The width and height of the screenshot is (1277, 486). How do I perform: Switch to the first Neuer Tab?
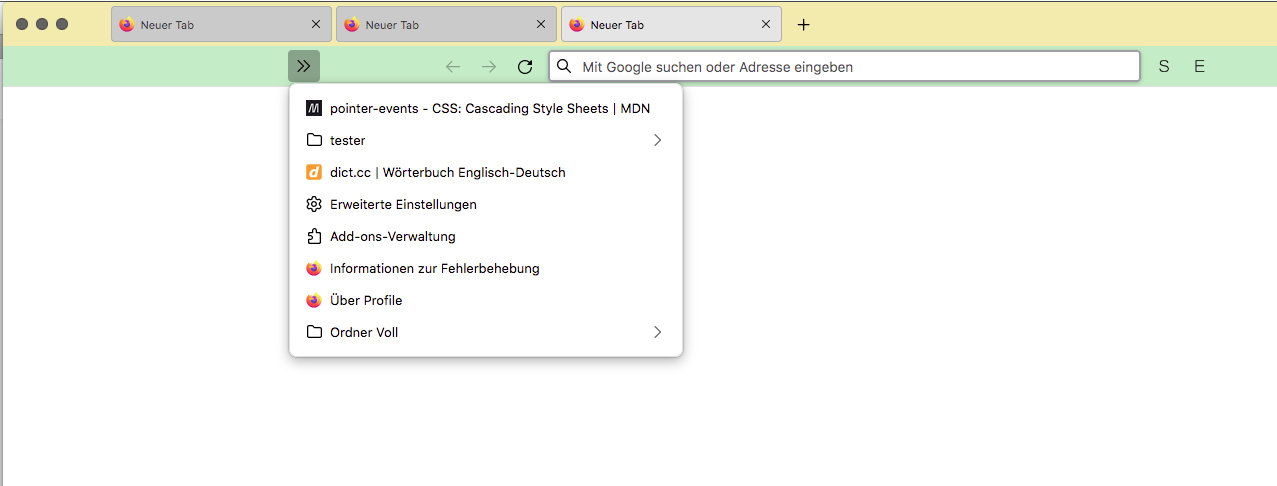point(210,25)
